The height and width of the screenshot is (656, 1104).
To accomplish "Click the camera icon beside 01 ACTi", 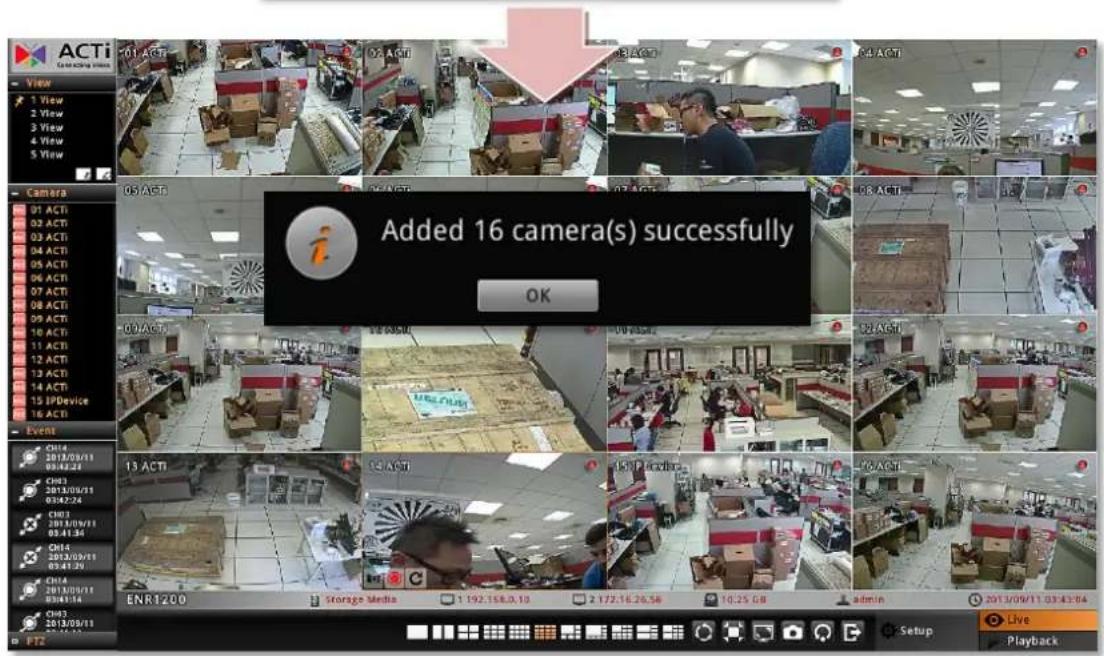I will [19, 210].
